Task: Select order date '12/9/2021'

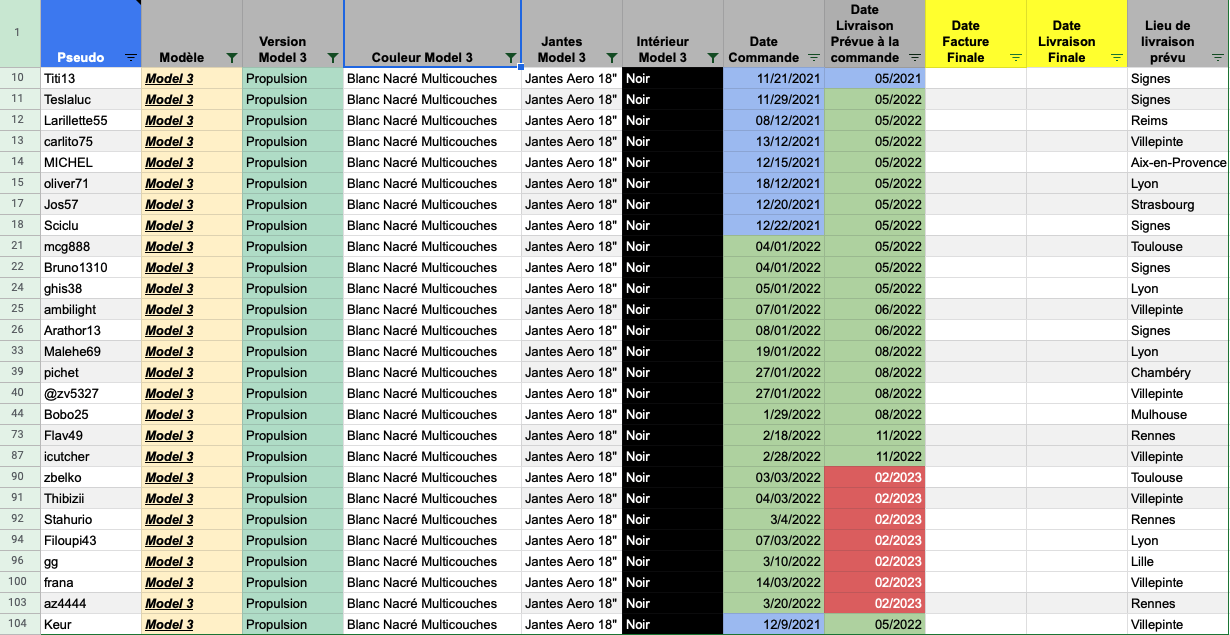Action: click(774, 624)
